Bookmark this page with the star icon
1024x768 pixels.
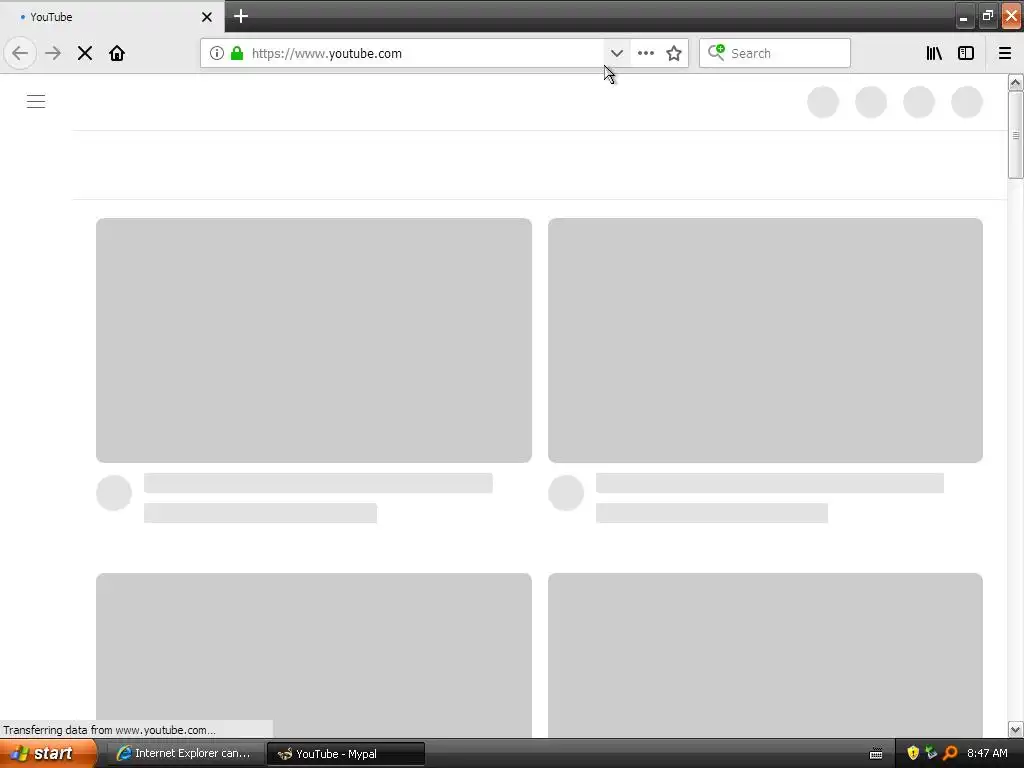click(x=674, y=53)
